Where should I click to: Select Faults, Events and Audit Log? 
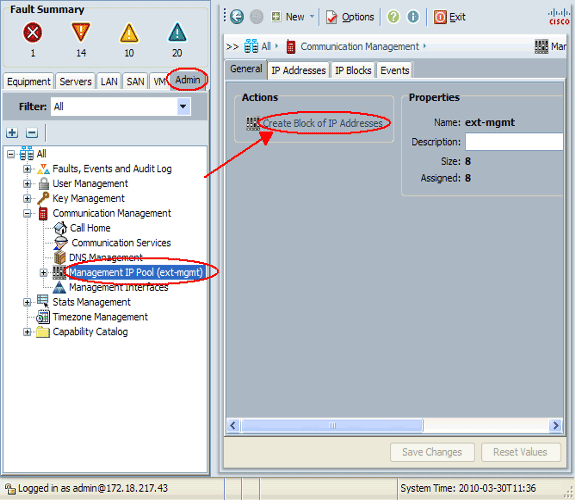(x=112, y=169)
